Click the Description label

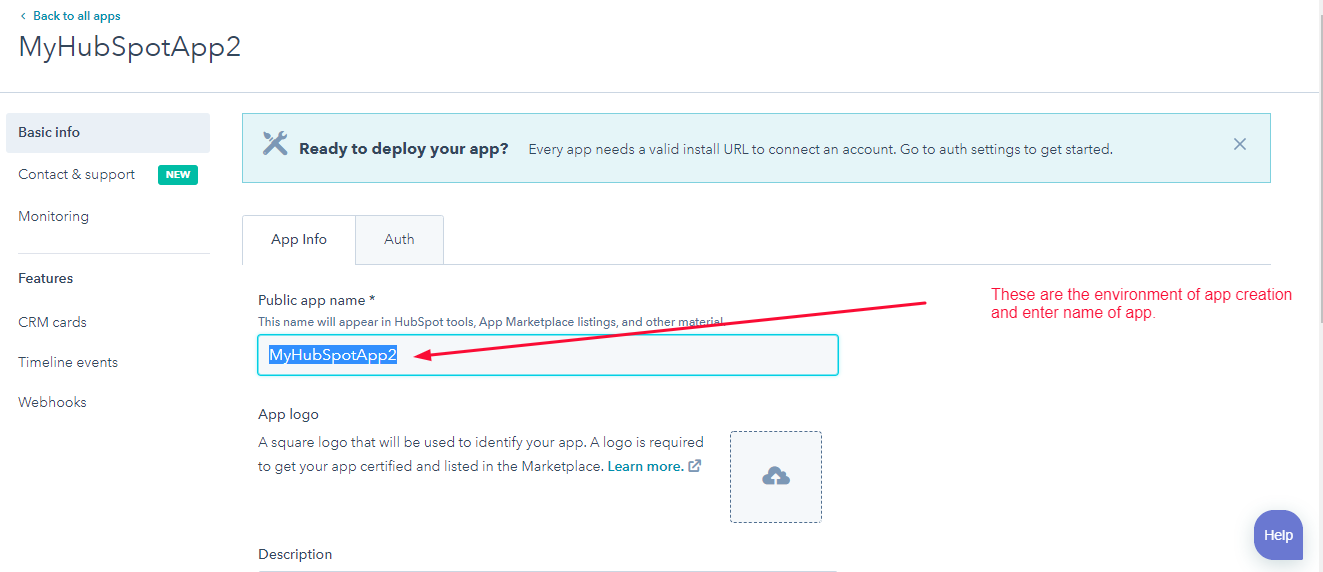[x=295, y=554]
